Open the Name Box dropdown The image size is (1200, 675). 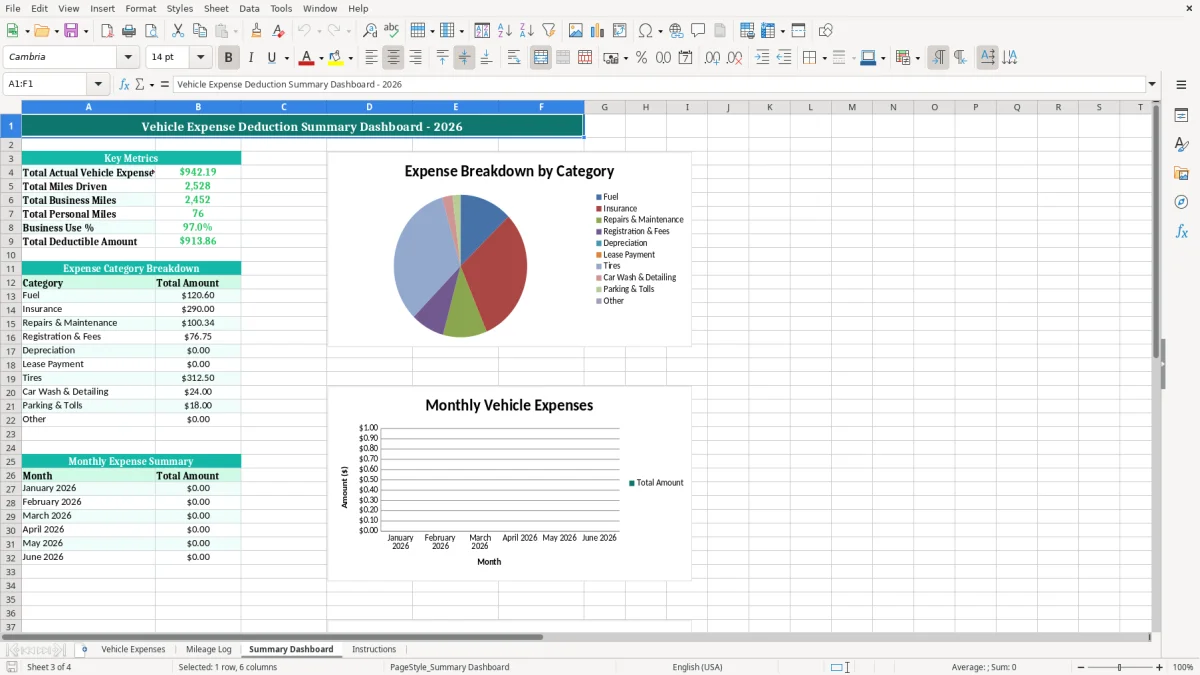(x=98, y=85)
